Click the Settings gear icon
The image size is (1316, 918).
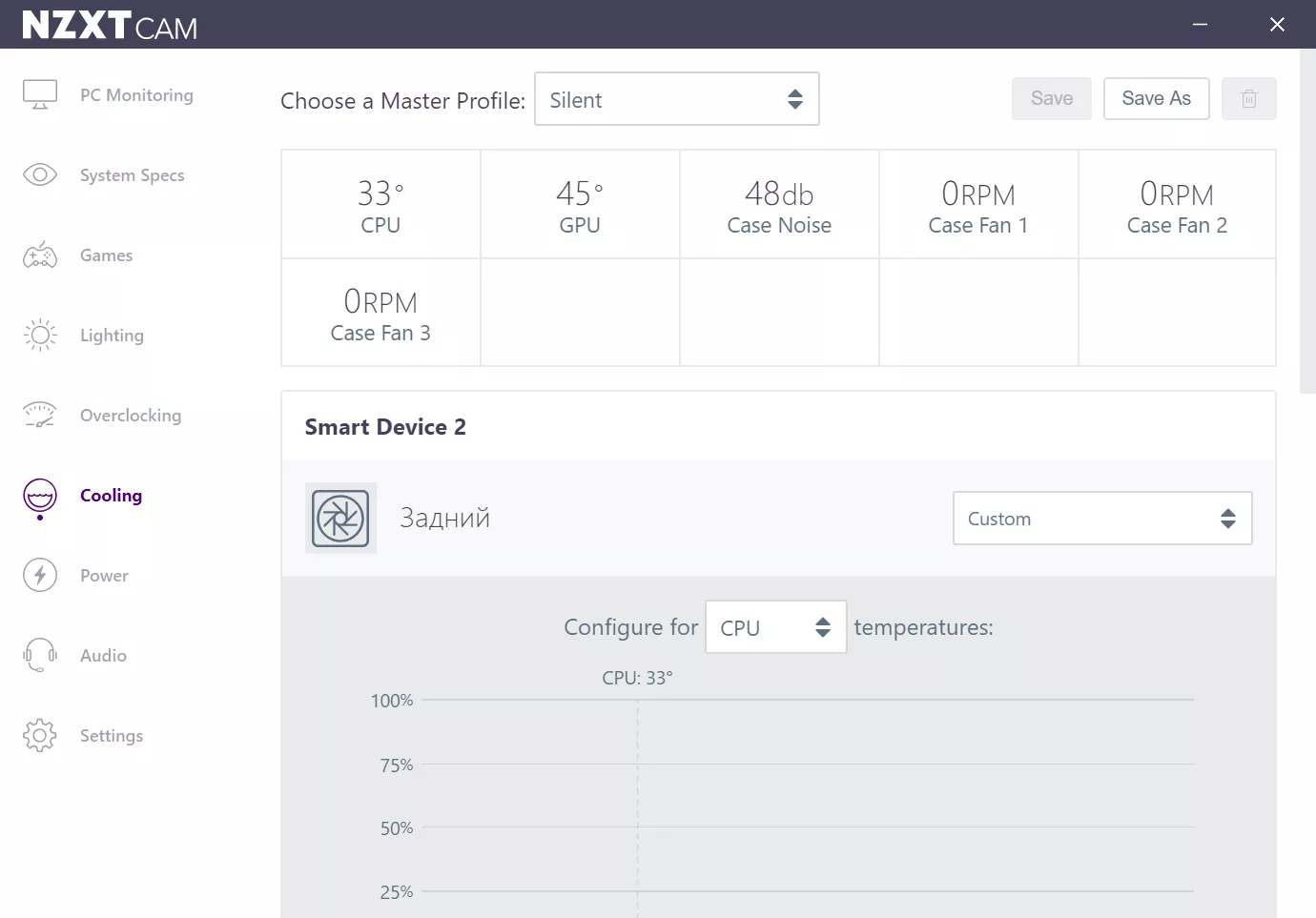tap(40, 736)
